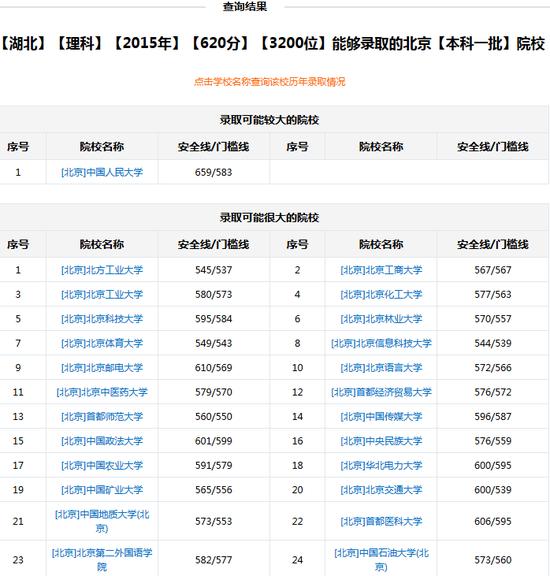Open the 北京工商大学 link
Image resolution: width=550 pixels, height=576 pixels.
[x=381, y=270]
